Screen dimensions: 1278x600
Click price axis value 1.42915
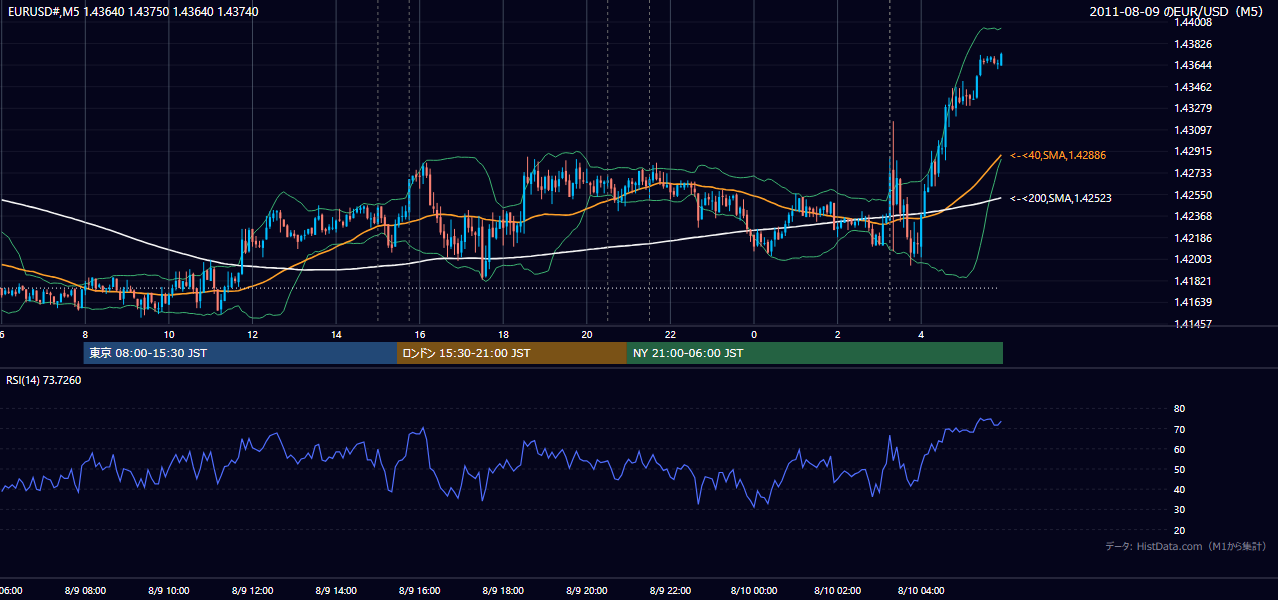[x=1193, y=151]
